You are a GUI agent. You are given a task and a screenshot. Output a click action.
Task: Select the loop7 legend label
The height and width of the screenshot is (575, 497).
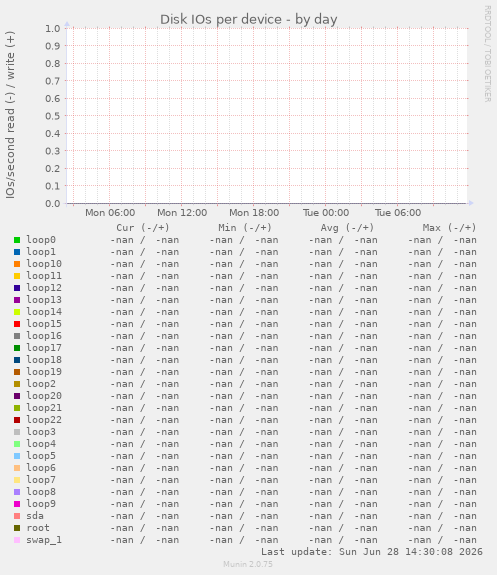pos(41,480)
